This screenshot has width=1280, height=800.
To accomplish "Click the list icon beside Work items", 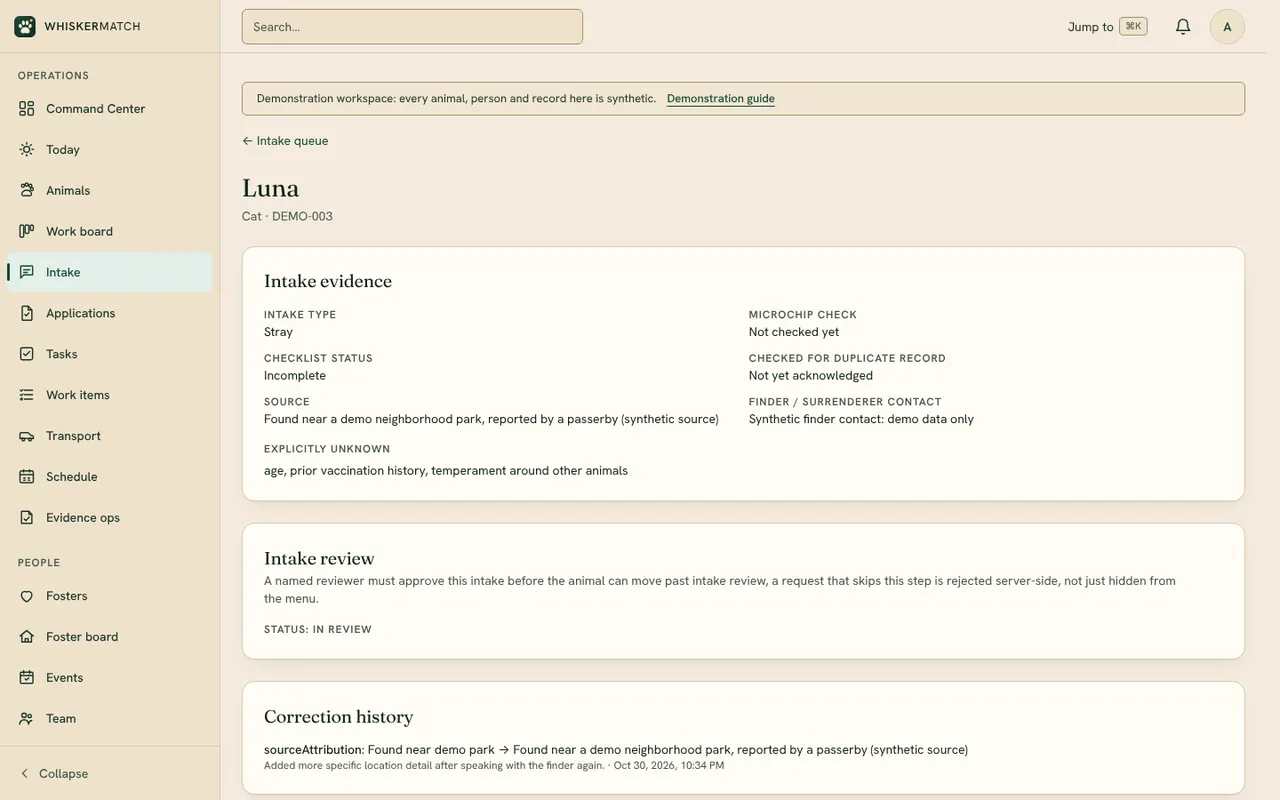I will coord(27,395).
